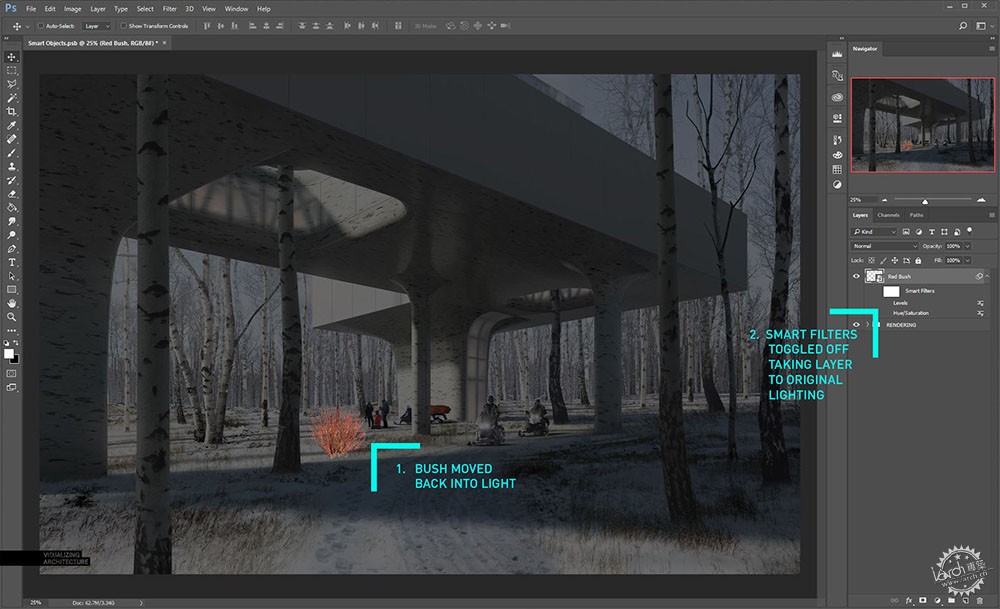
Task: Select the Smart Objects.psb document tab
Action: point(96,43)
